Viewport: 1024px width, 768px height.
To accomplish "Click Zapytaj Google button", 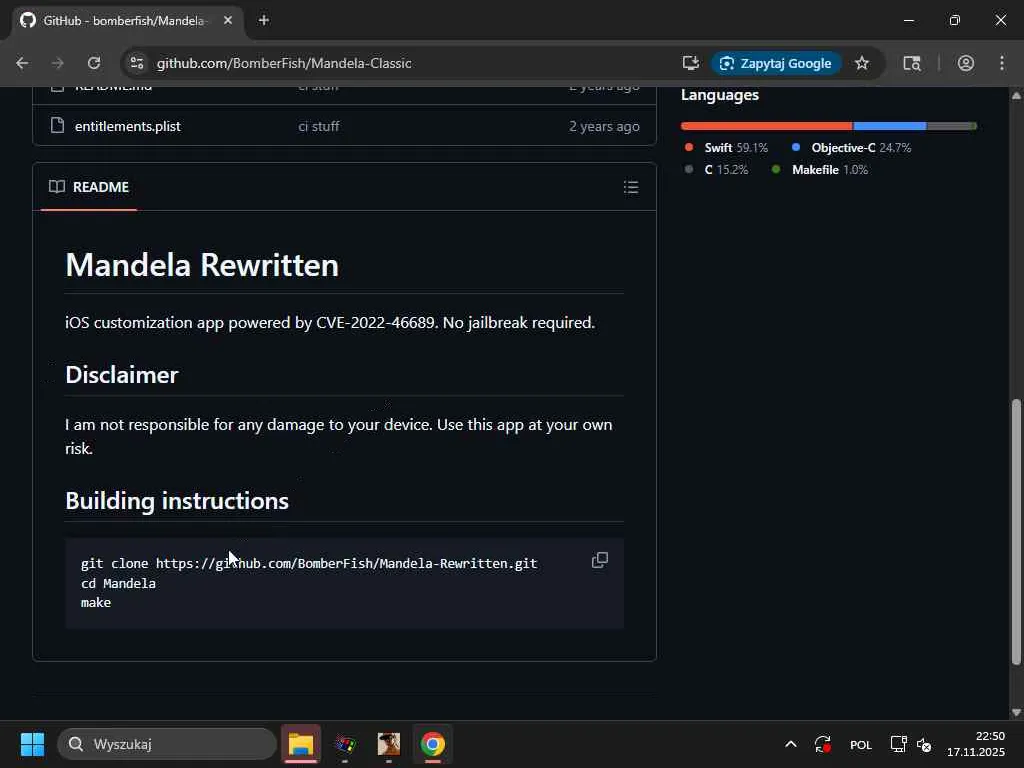I will pyautogui.click(x=776, y=63).
